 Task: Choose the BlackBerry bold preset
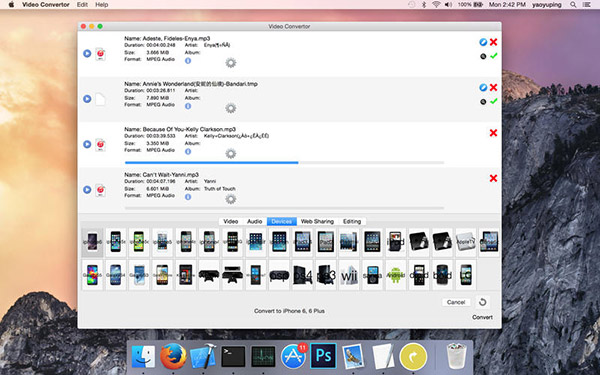click(x=442, y=275)
